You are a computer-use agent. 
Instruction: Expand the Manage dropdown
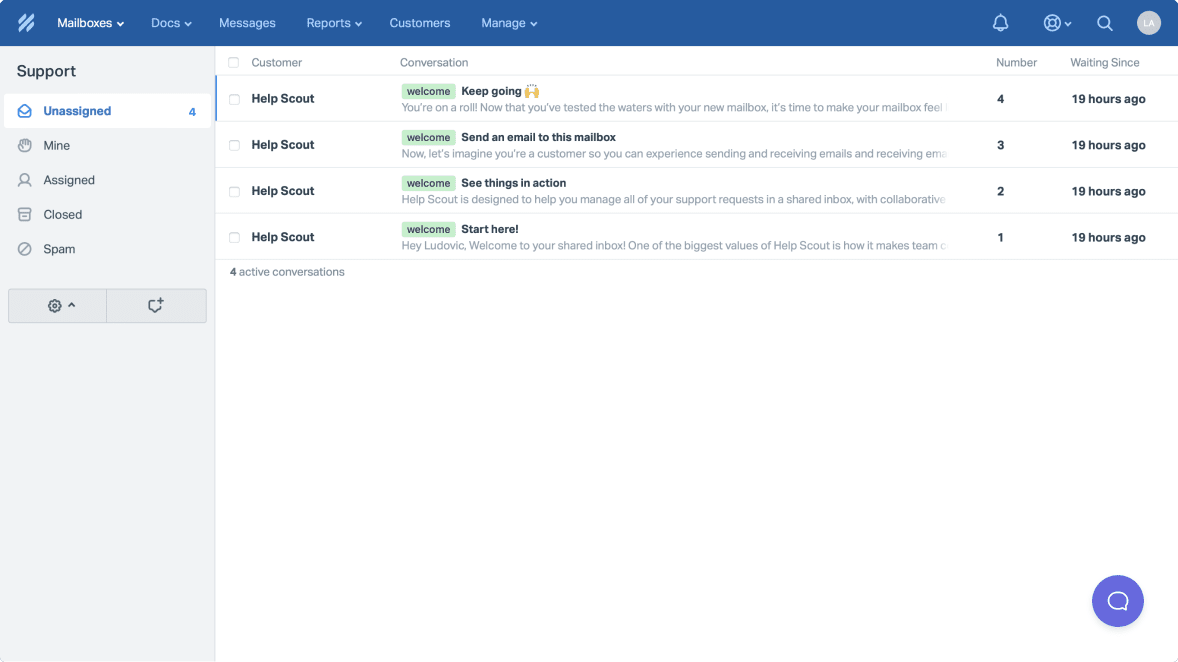pos(509,23)
